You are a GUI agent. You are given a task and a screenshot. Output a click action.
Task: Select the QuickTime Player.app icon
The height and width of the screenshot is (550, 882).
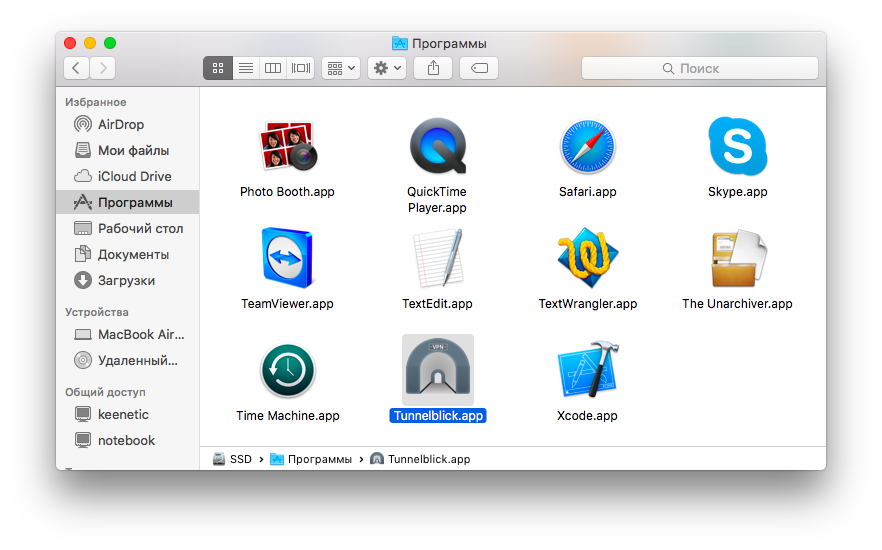pyautogui.click(x=437, y=146)
